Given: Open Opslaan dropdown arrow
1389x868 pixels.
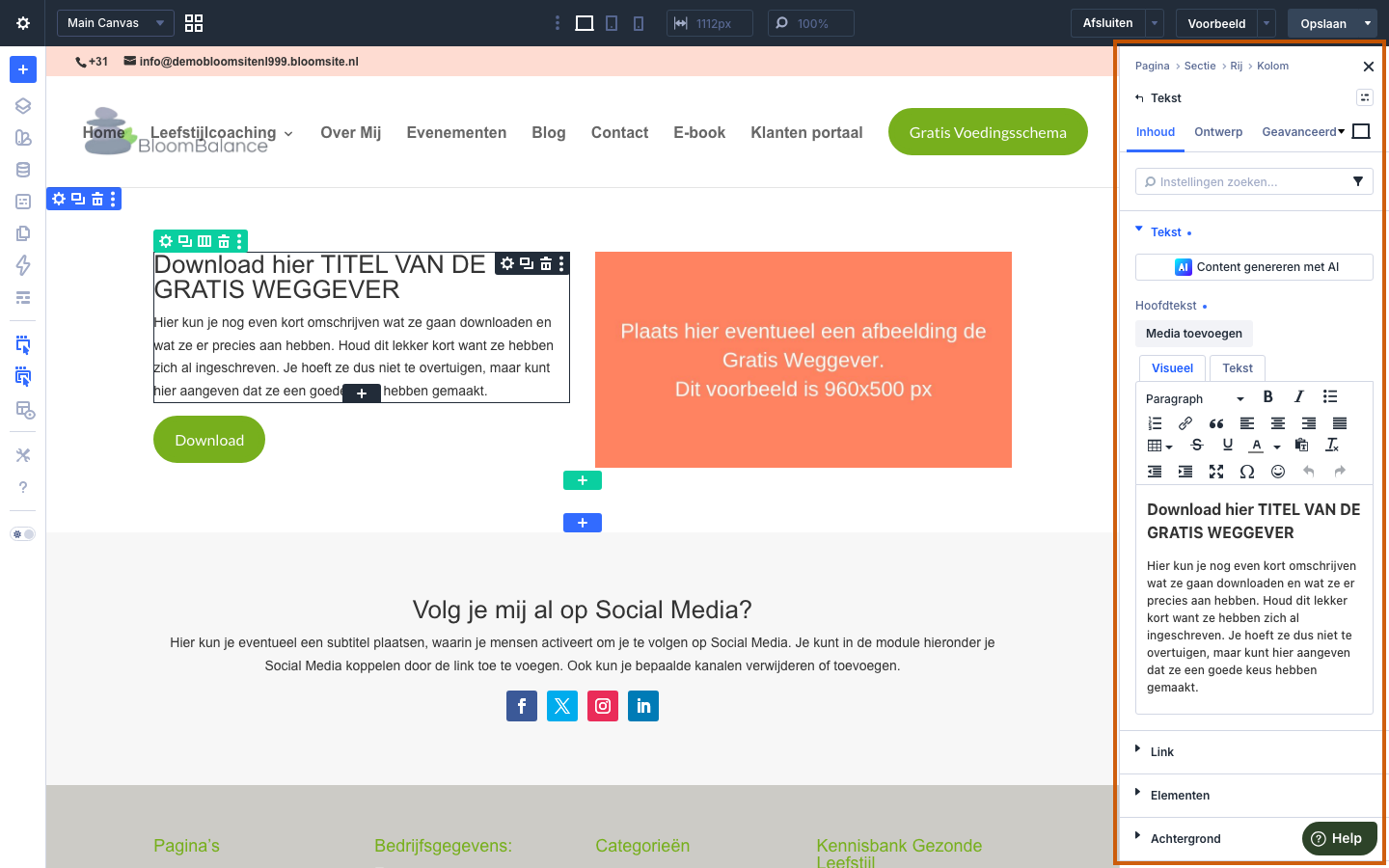Looking at the screenshot, I should click(x=1368, y=23).
